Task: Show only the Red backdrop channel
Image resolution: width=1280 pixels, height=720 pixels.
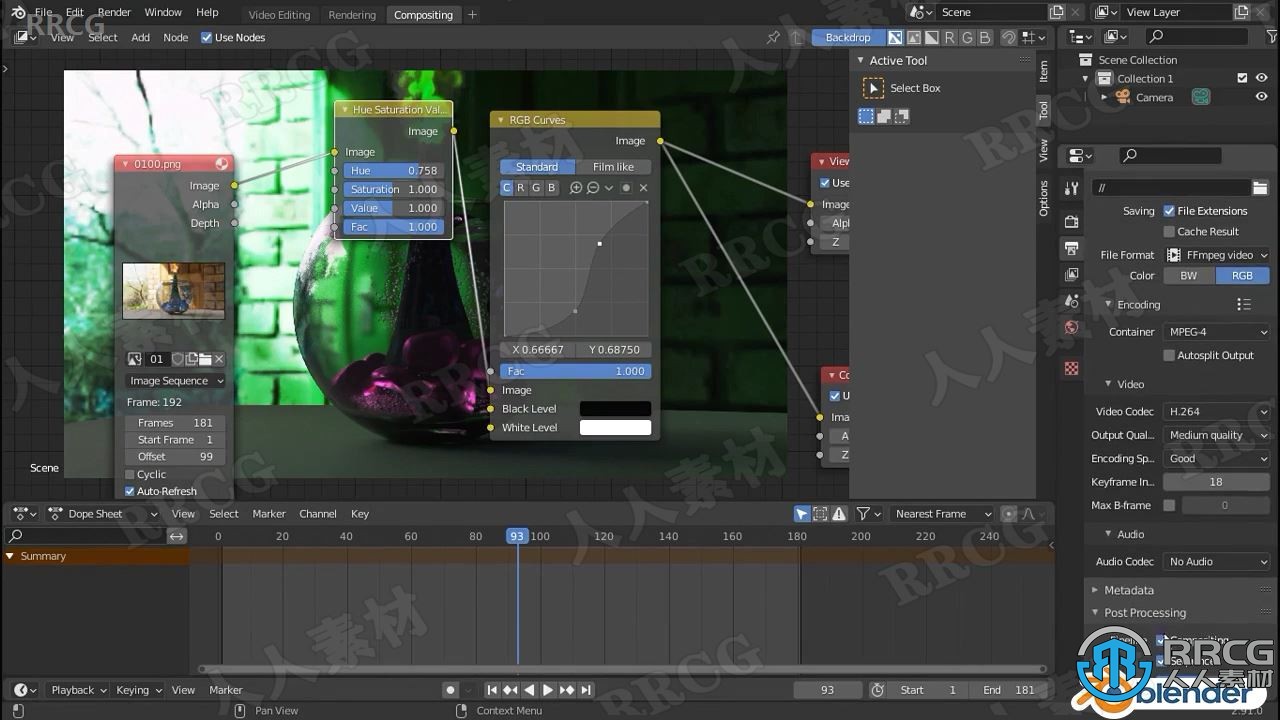Action: 950,37
